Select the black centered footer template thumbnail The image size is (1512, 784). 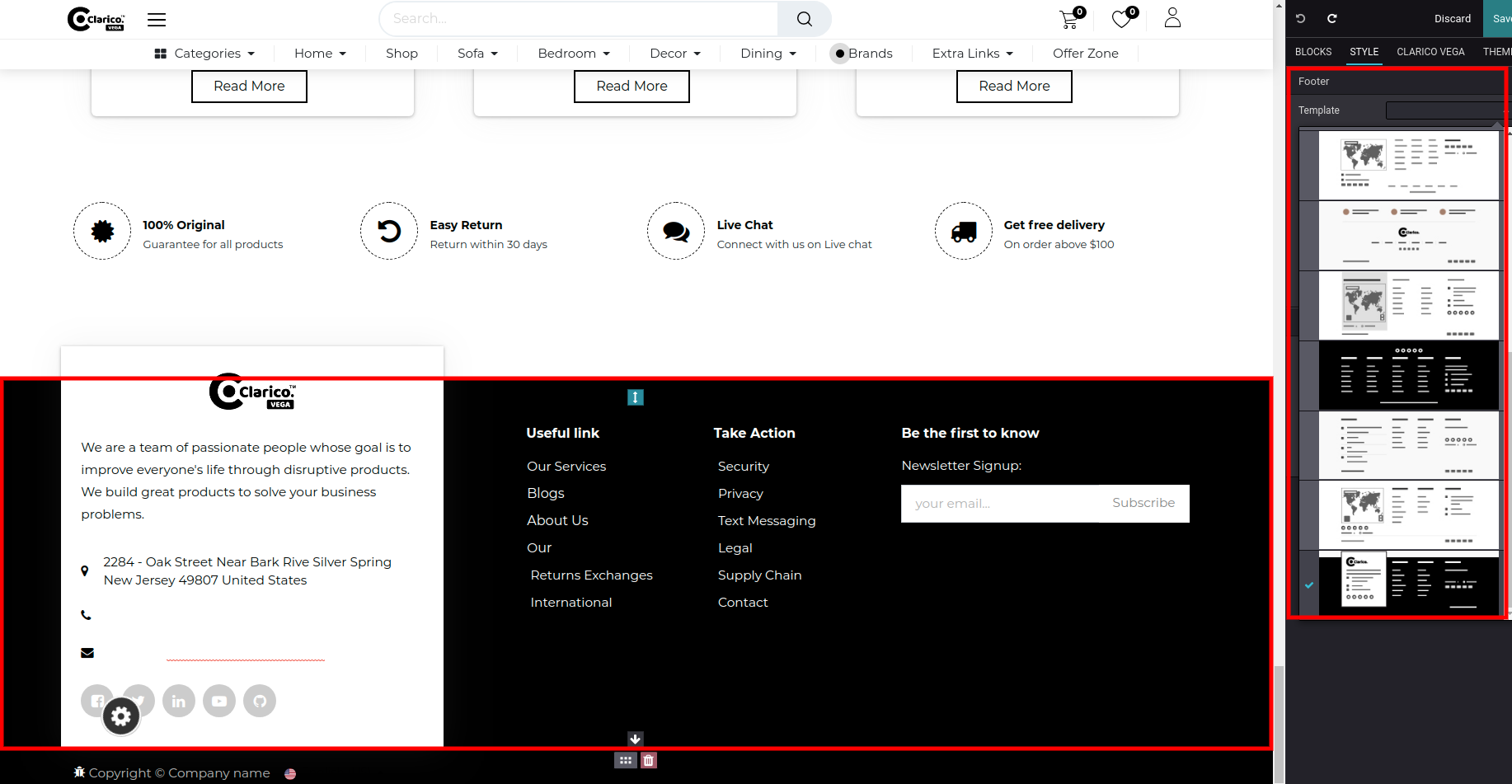(1408, 375)
